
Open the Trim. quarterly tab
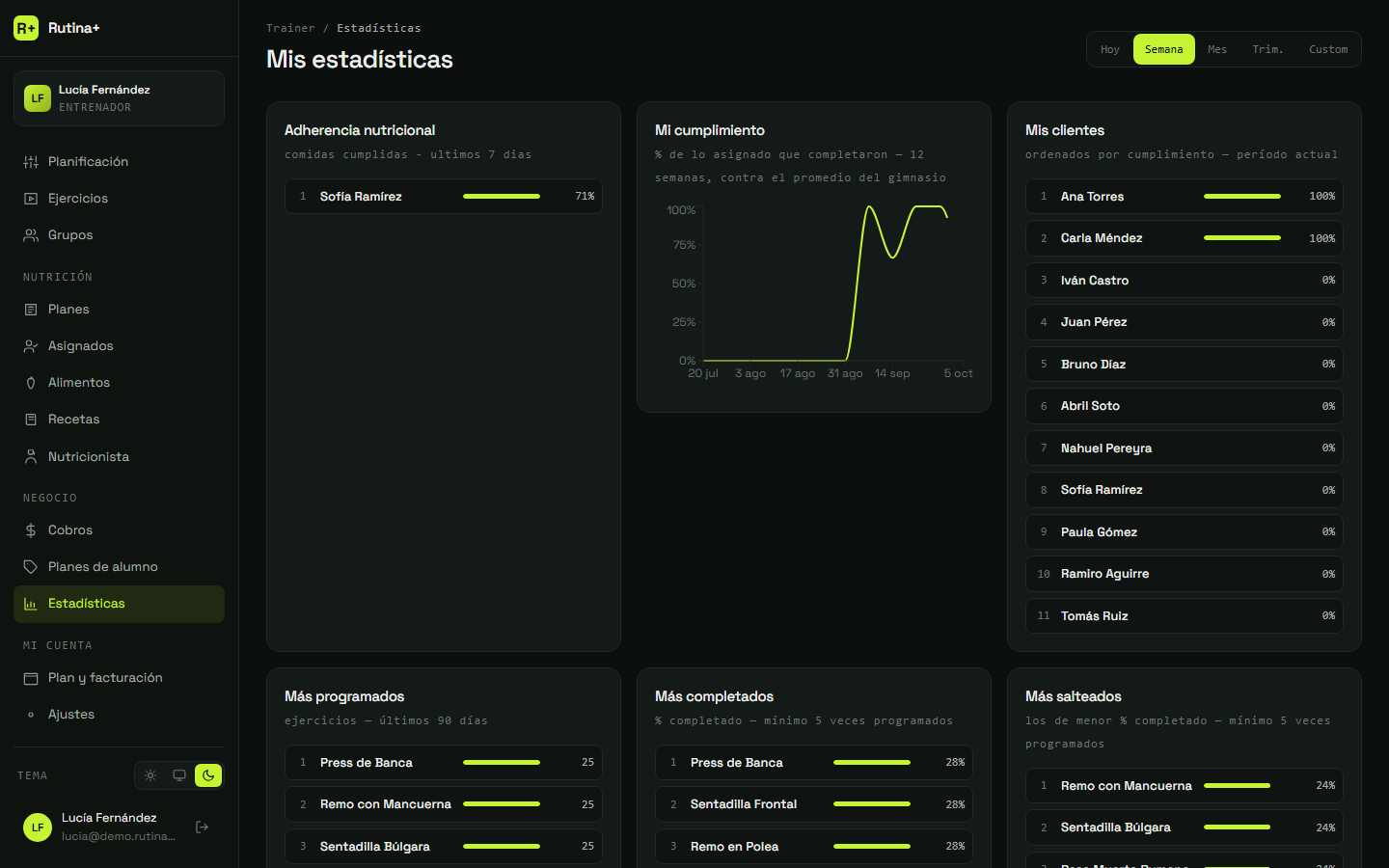1267,49
